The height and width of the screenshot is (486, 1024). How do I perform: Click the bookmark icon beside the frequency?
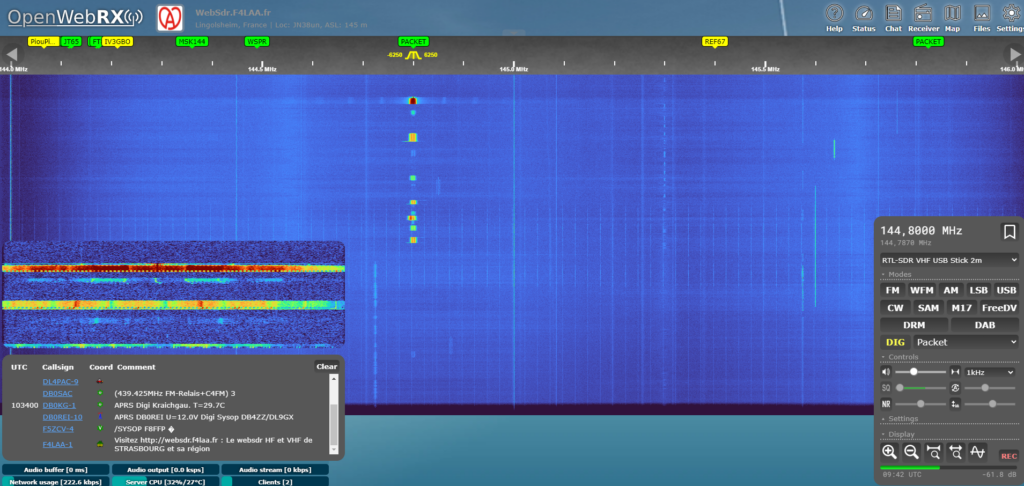[1009, 232]
